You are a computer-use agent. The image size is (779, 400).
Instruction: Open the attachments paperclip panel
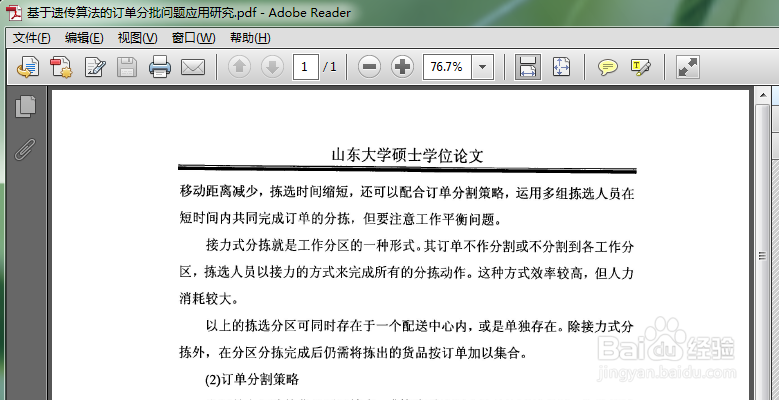pos(25,149)
